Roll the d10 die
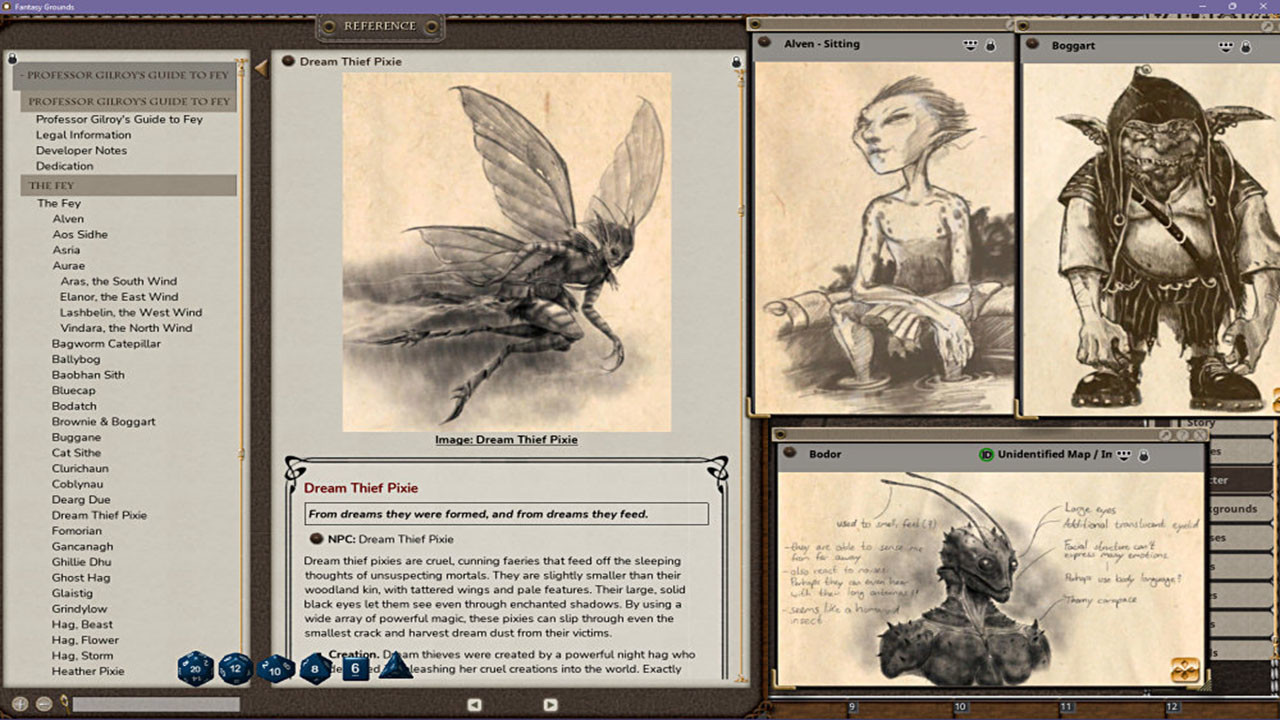 [x=273, y=670]
